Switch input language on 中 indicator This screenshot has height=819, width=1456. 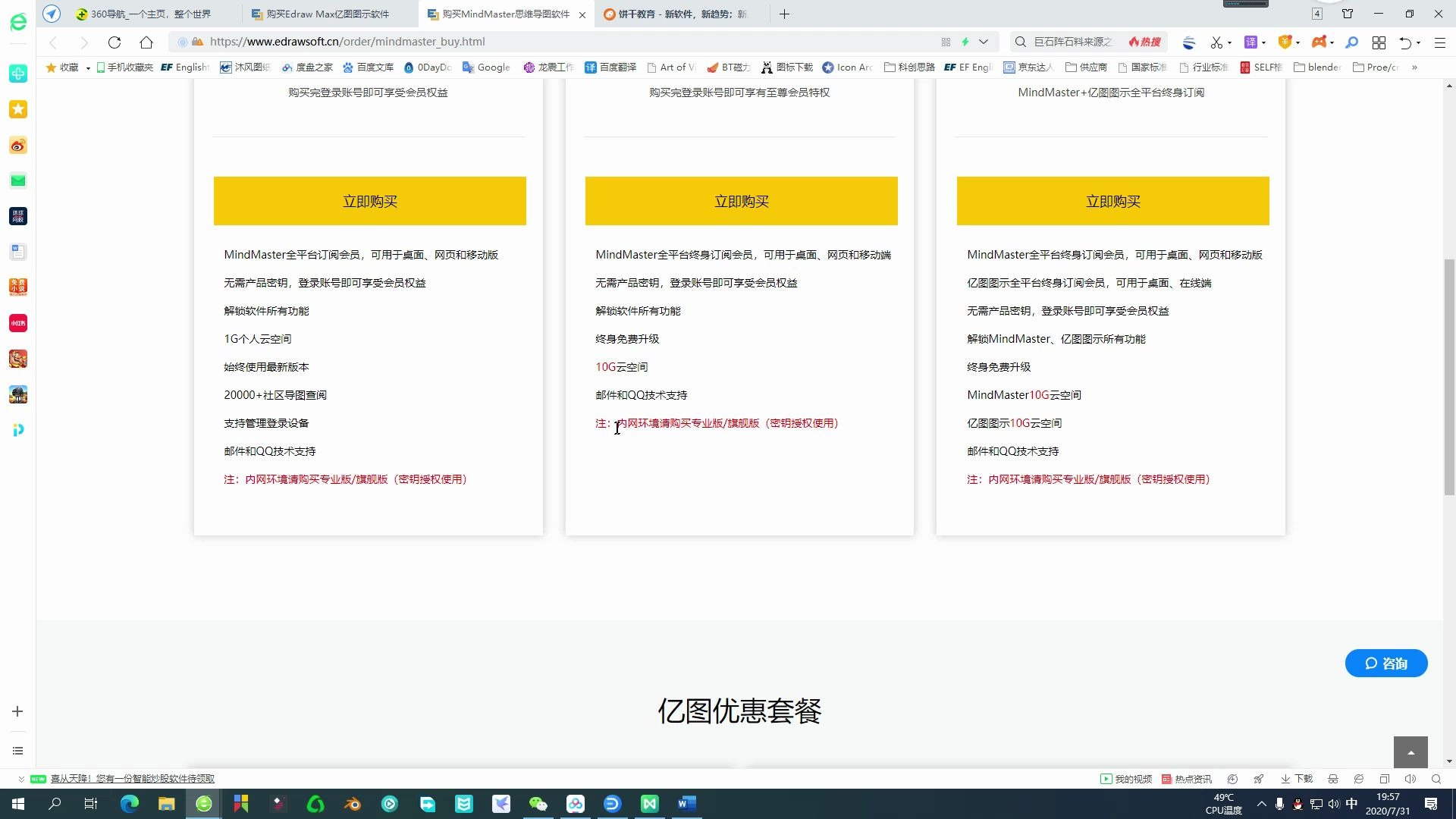[1352, 804]
